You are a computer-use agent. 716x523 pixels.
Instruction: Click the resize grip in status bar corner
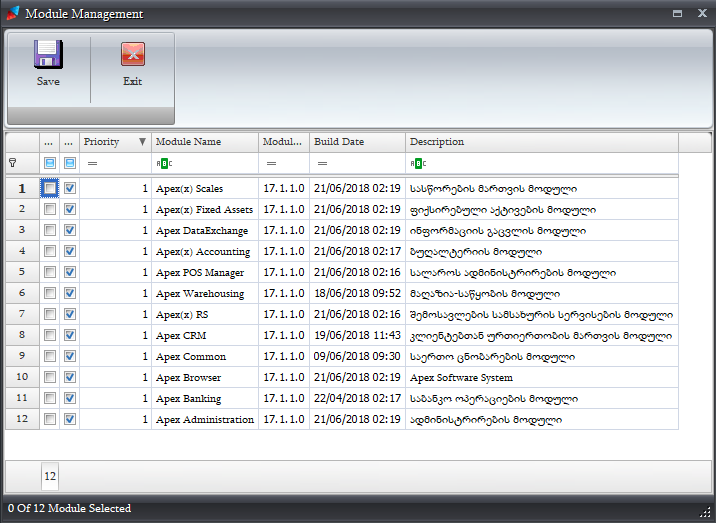705,512
